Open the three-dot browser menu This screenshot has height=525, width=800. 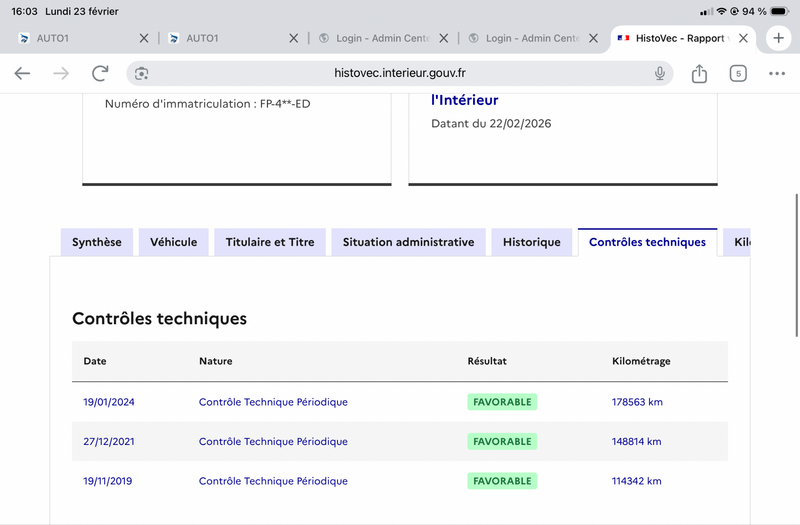[x=777, y=73]
